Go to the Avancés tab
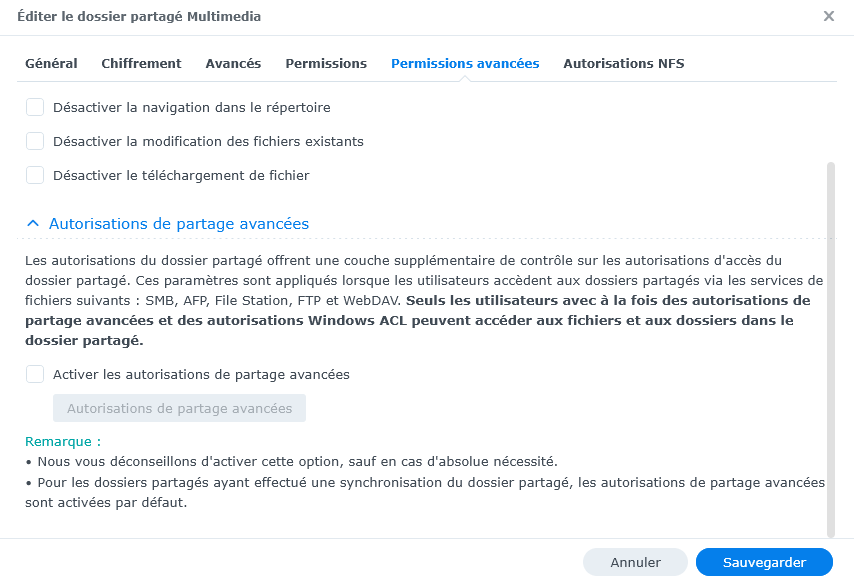This screenshot has height=582, width=854. click(x=233, y=63)
